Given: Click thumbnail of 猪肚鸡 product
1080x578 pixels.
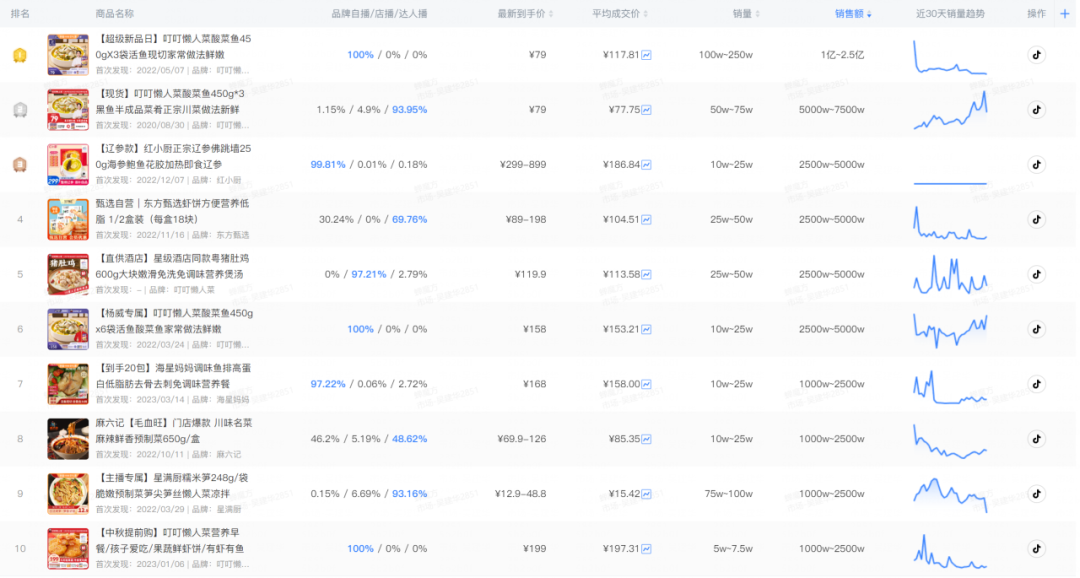Looking at the screenshot, I should pyautogui.click(x=68, y=275).
